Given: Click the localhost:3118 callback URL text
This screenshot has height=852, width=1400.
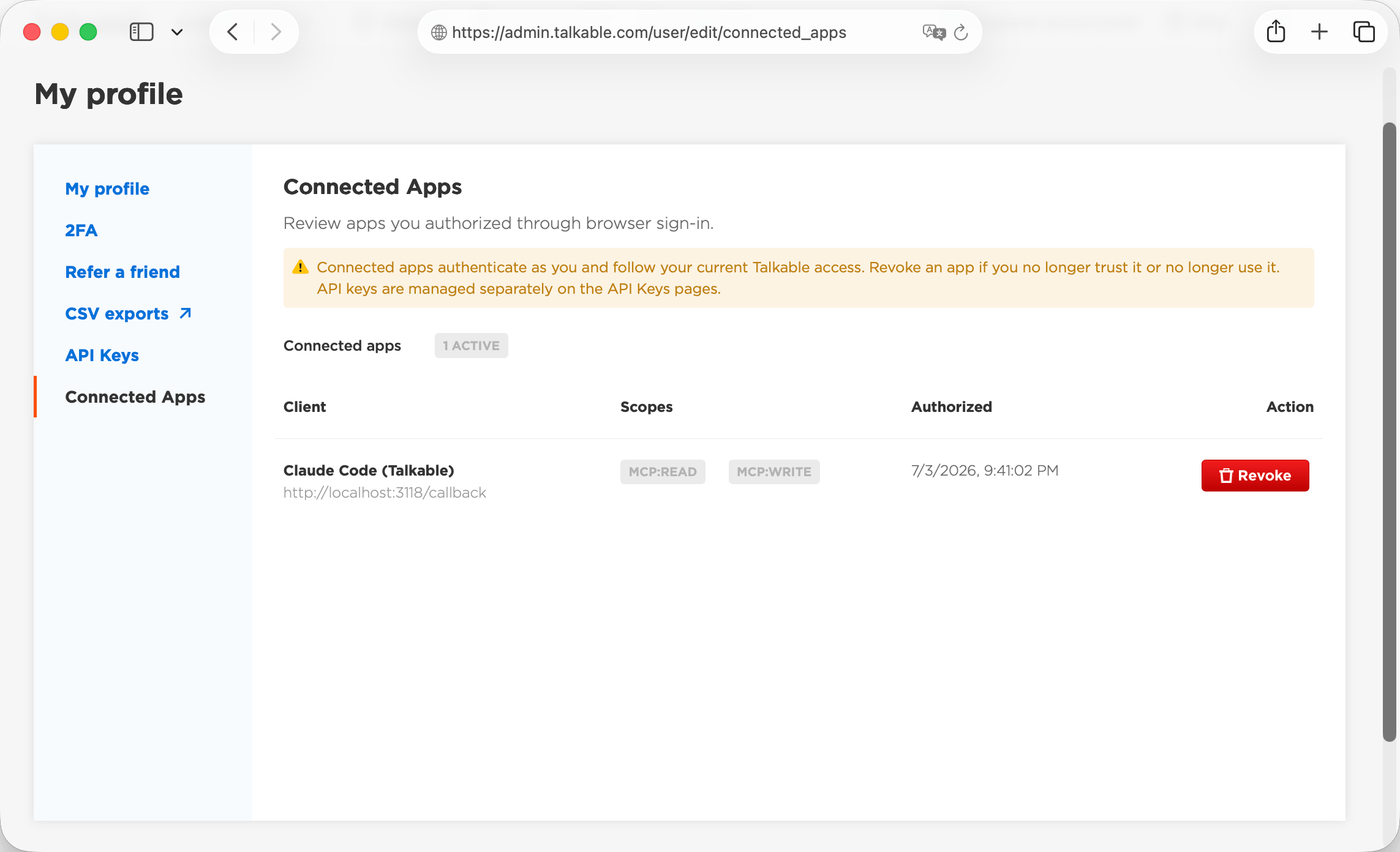Looking at the screenshot, I should 385,493.
